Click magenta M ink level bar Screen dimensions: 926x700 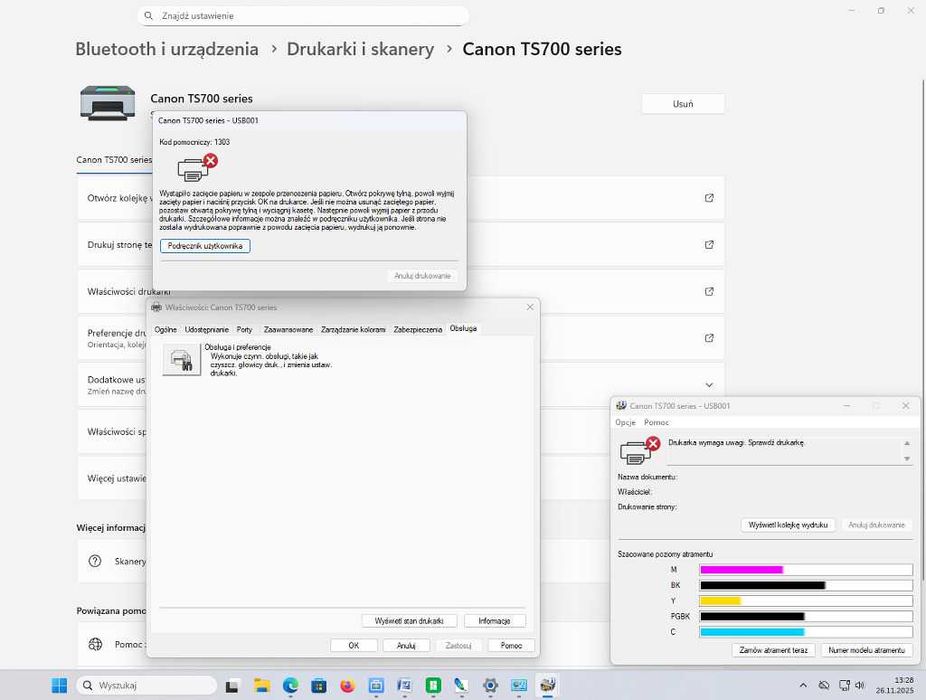pyautogui.click(x=806, y=569)
